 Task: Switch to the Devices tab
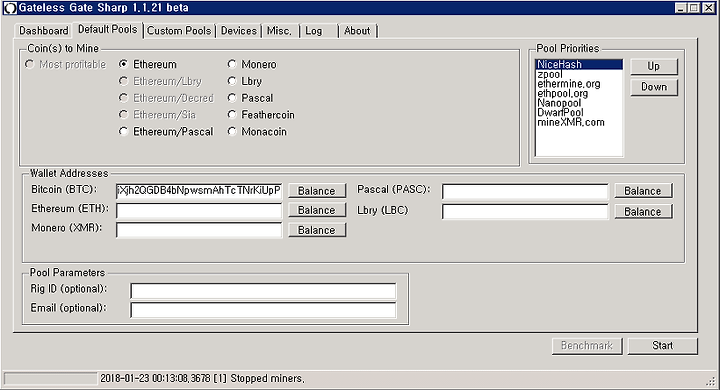(239, 31)
